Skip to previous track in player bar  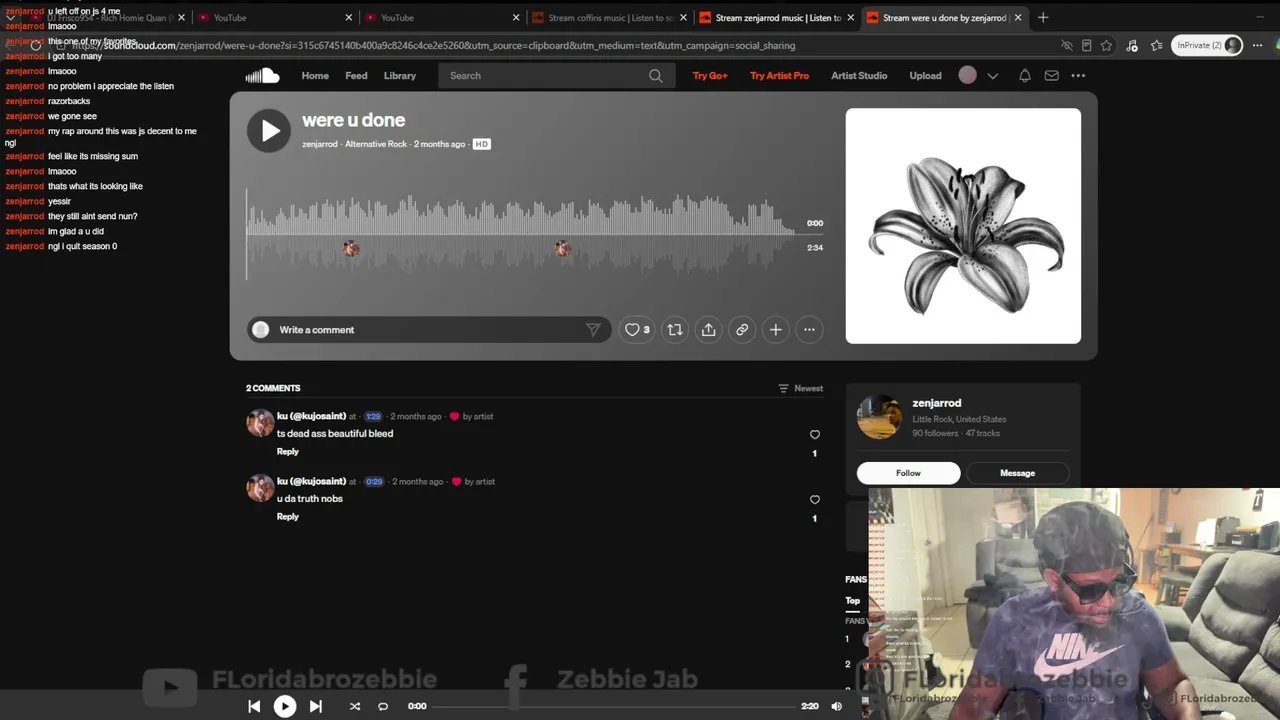click(x=254, y=706)
